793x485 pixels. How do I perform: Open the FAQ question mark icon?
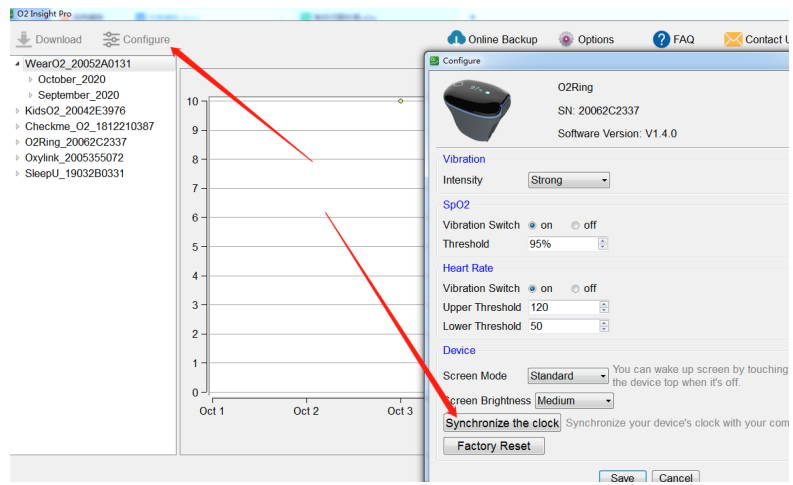661,39
